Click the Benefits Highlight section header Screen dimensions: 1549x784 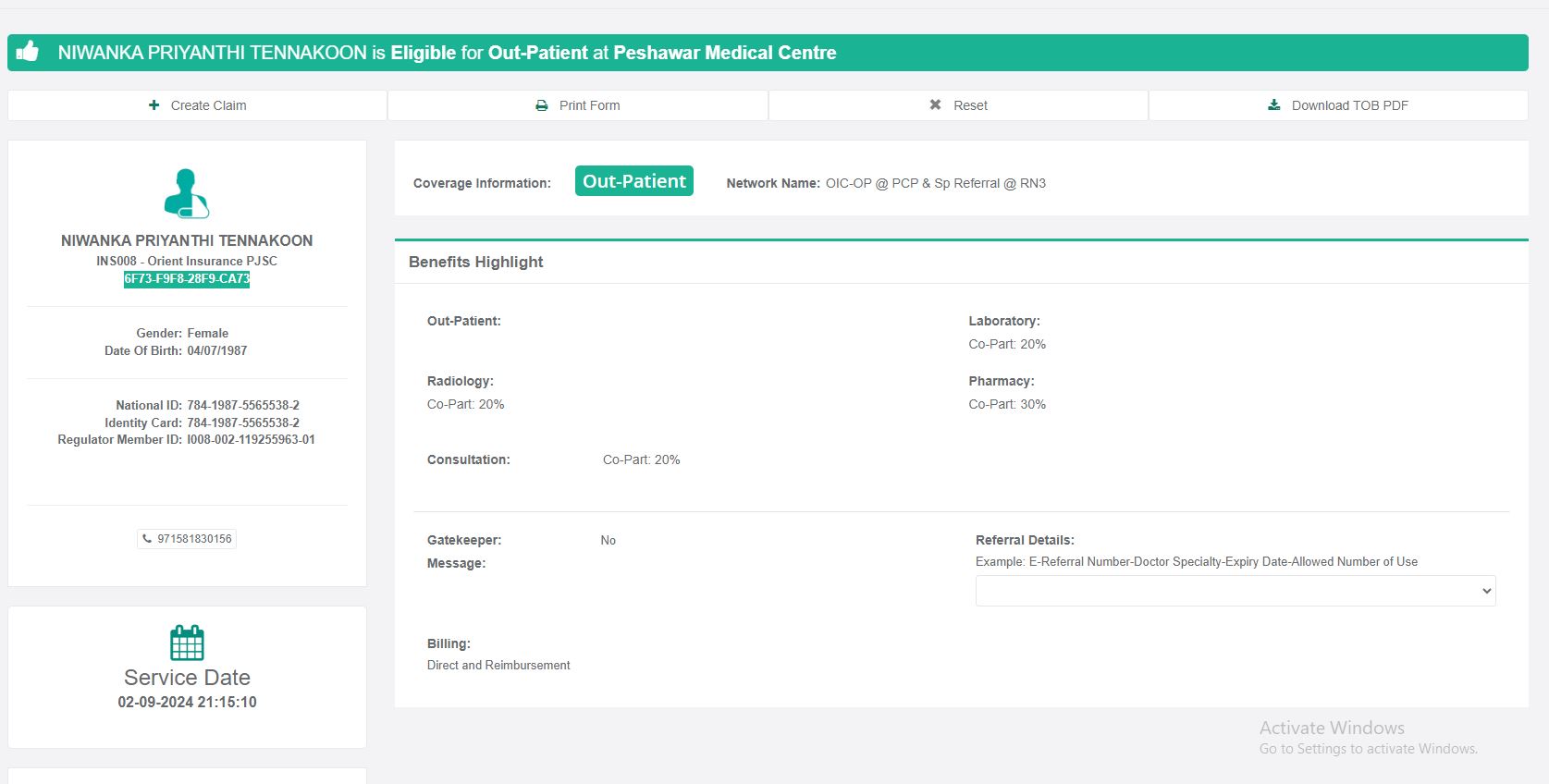coord(475,263)
